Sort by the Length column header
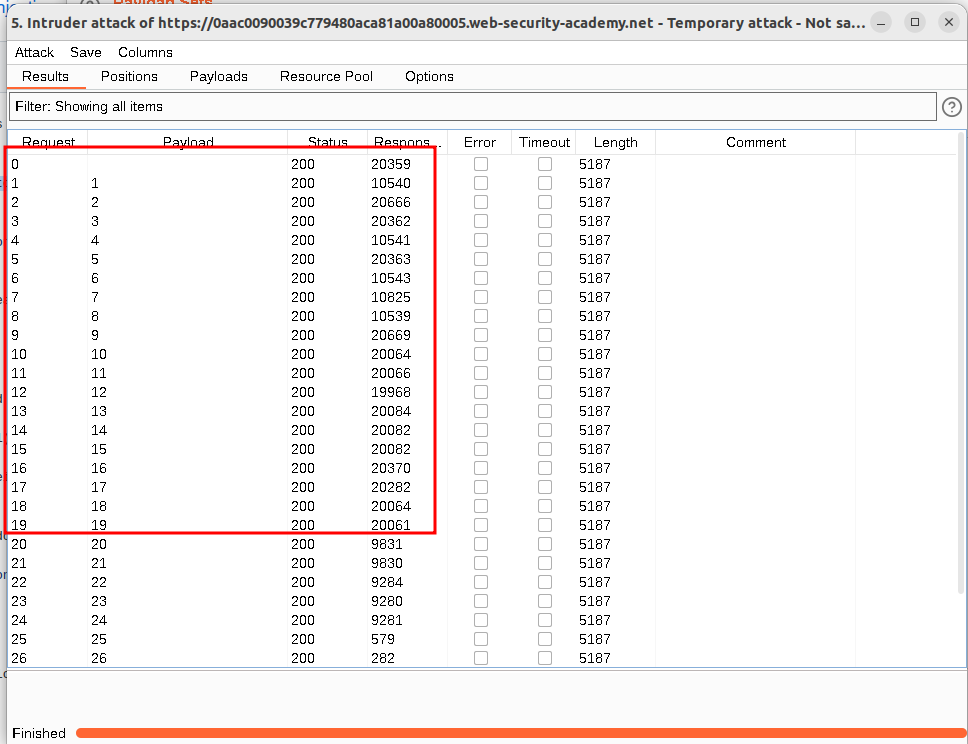Image resolution: width=968 pixels, height=744 pixels. click(615, 143)
